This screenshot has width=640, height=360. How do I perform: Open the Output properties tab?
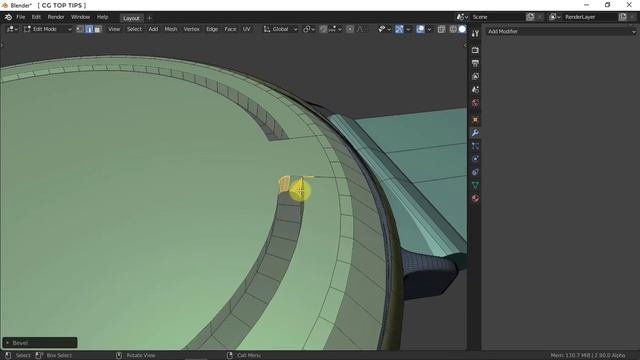tap(475, 63)
